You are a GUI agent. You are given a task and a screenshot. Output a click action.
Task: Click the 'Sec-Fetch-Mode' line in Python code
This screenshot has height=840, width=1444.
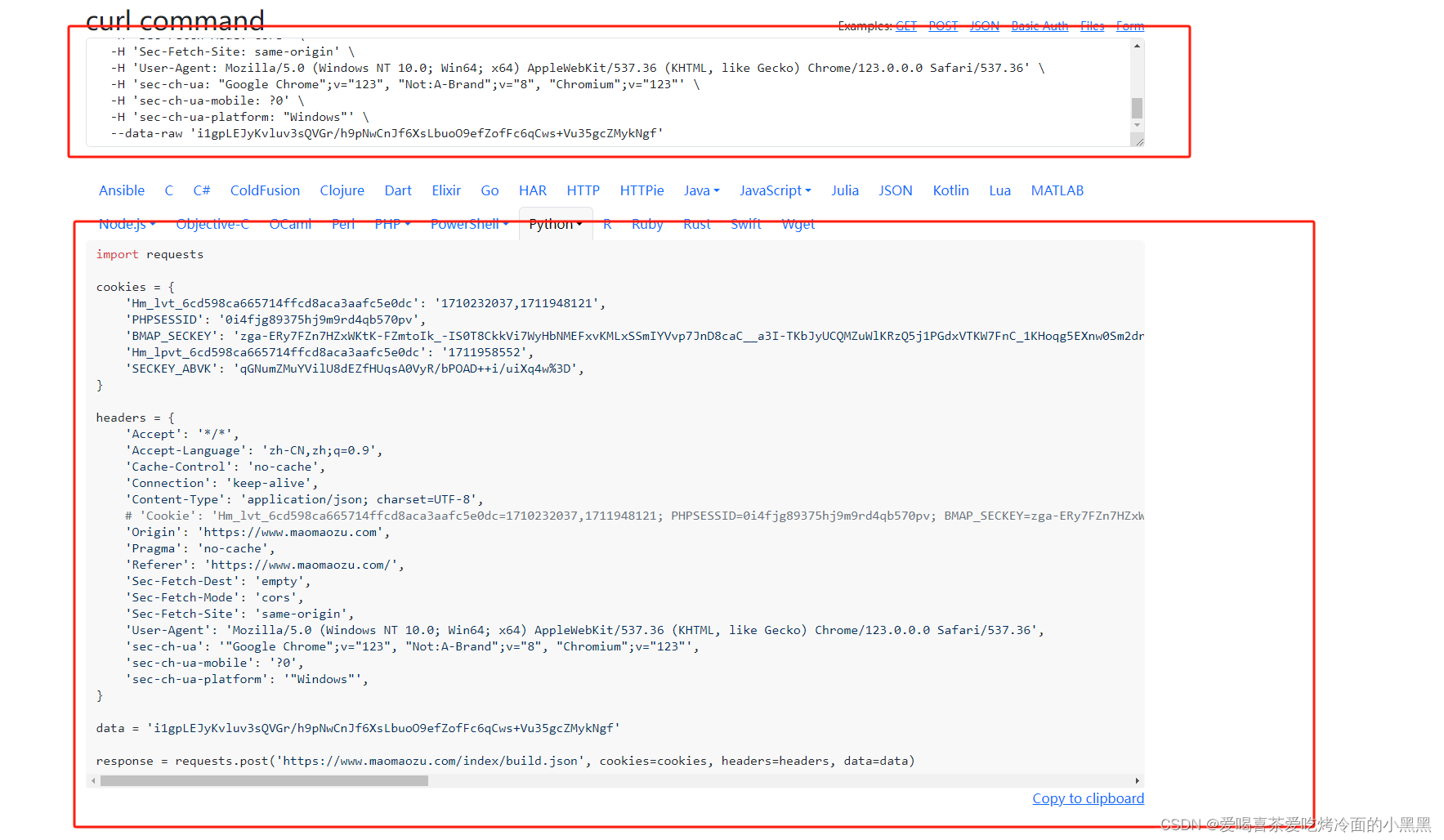pyautogui.click(x=214, y=597)
